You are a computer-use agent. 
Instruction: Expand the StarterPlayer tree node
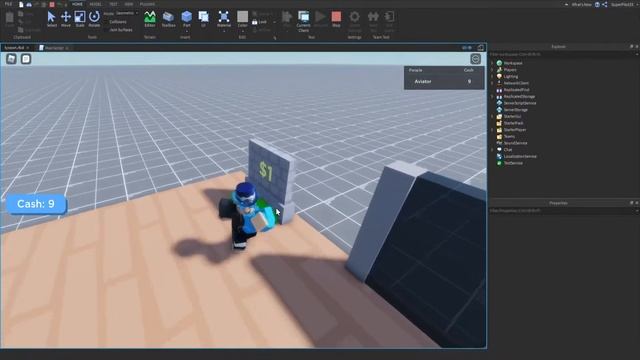pos(492,130)
